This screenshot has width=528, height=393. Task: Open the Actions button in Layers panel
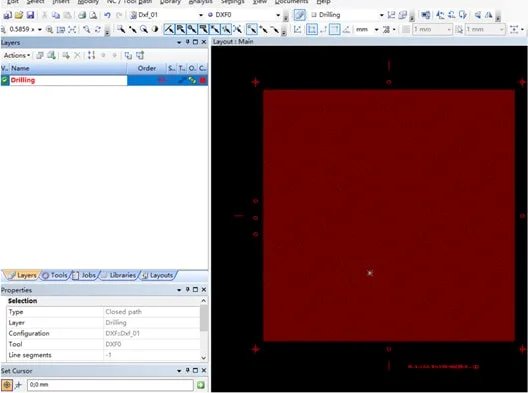tap(17, 55)
